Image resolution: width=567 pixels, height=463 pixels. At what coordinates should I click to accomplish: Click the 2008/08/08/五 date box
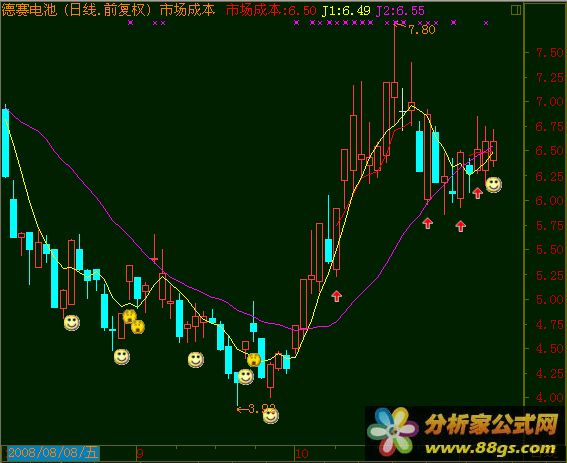[x=54, y=453]
